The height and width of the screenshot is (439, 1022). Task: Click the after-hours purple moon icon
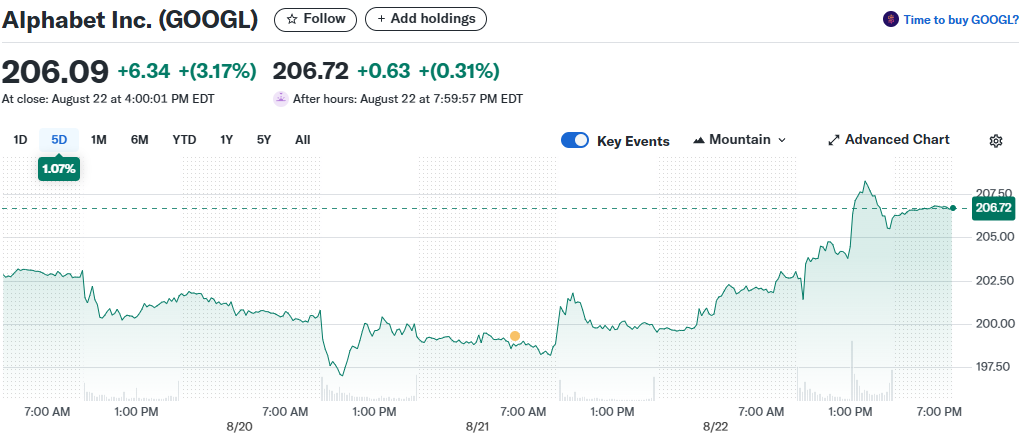click(x=280, y=100)
